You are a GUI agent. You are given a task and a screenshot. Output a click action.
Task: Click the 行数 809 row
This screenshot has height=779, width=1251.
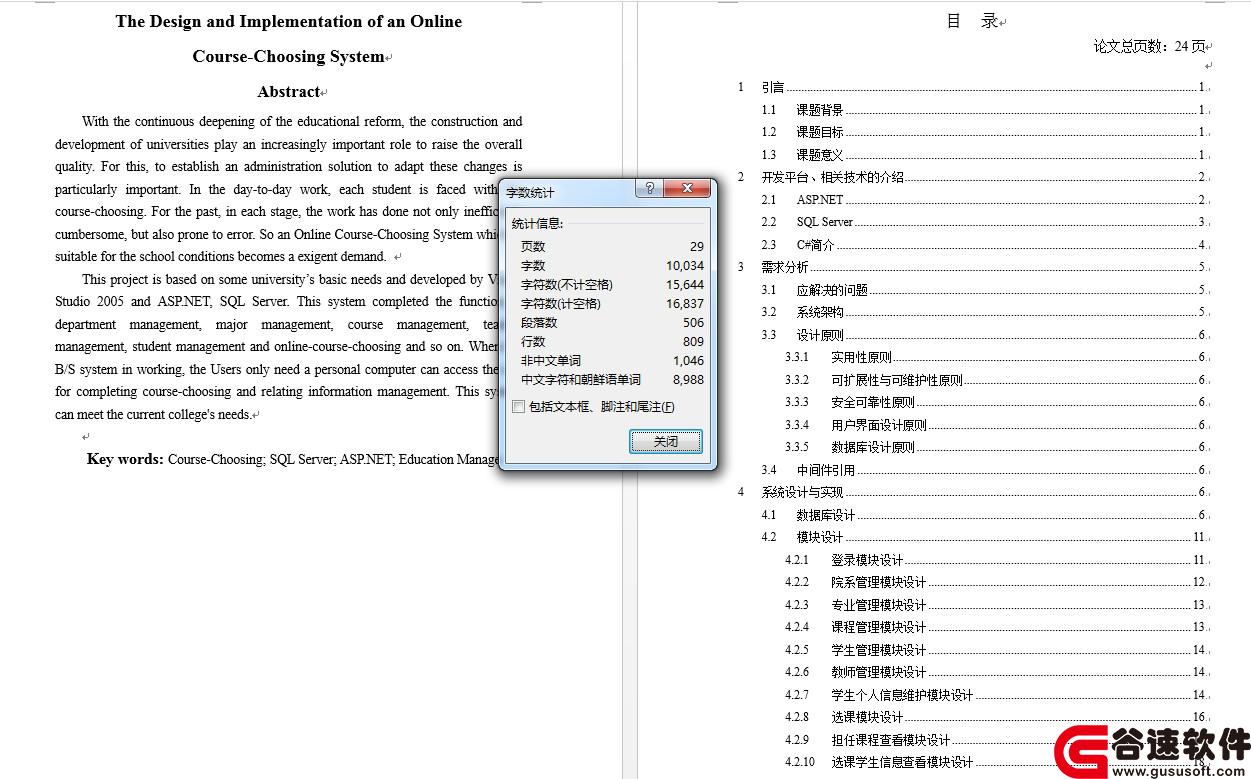tap(612, 341)
